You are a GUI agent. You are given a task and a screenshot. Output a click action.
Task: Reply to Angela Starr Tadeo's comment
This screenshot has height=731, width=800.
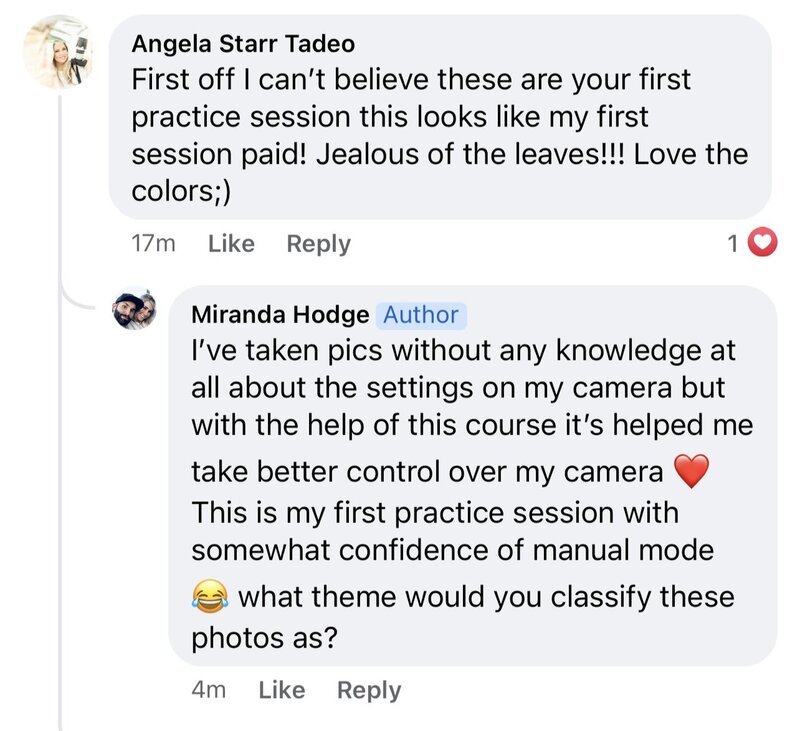(x=318, y=244)
